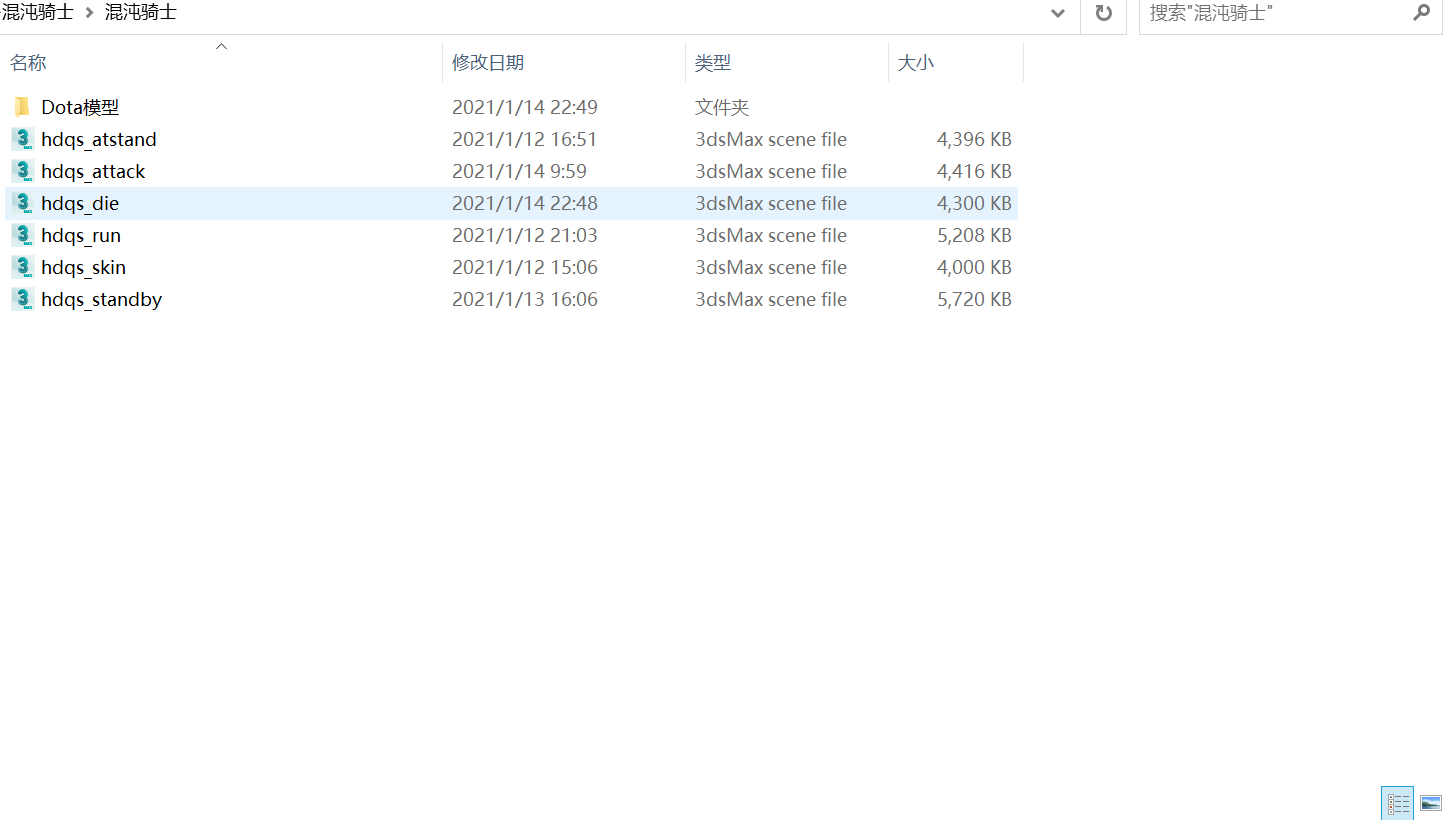The image size is (1454, 820).
Task: Click the date 2021/1/12 16:51
Action: (x=525, y=139)
